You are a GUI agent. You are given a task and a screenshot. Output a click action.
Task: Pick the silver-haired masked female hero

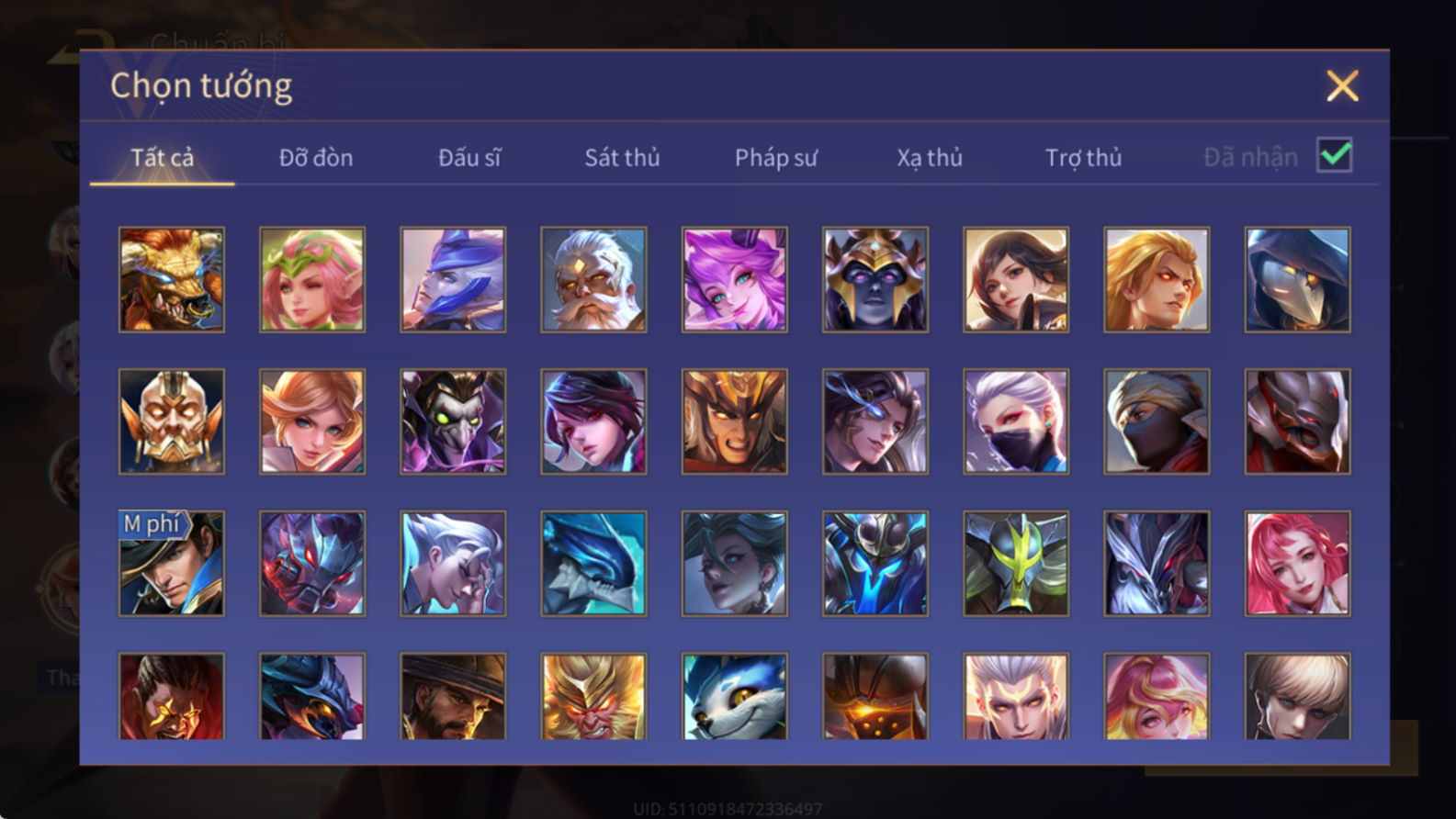(1016, 421)
